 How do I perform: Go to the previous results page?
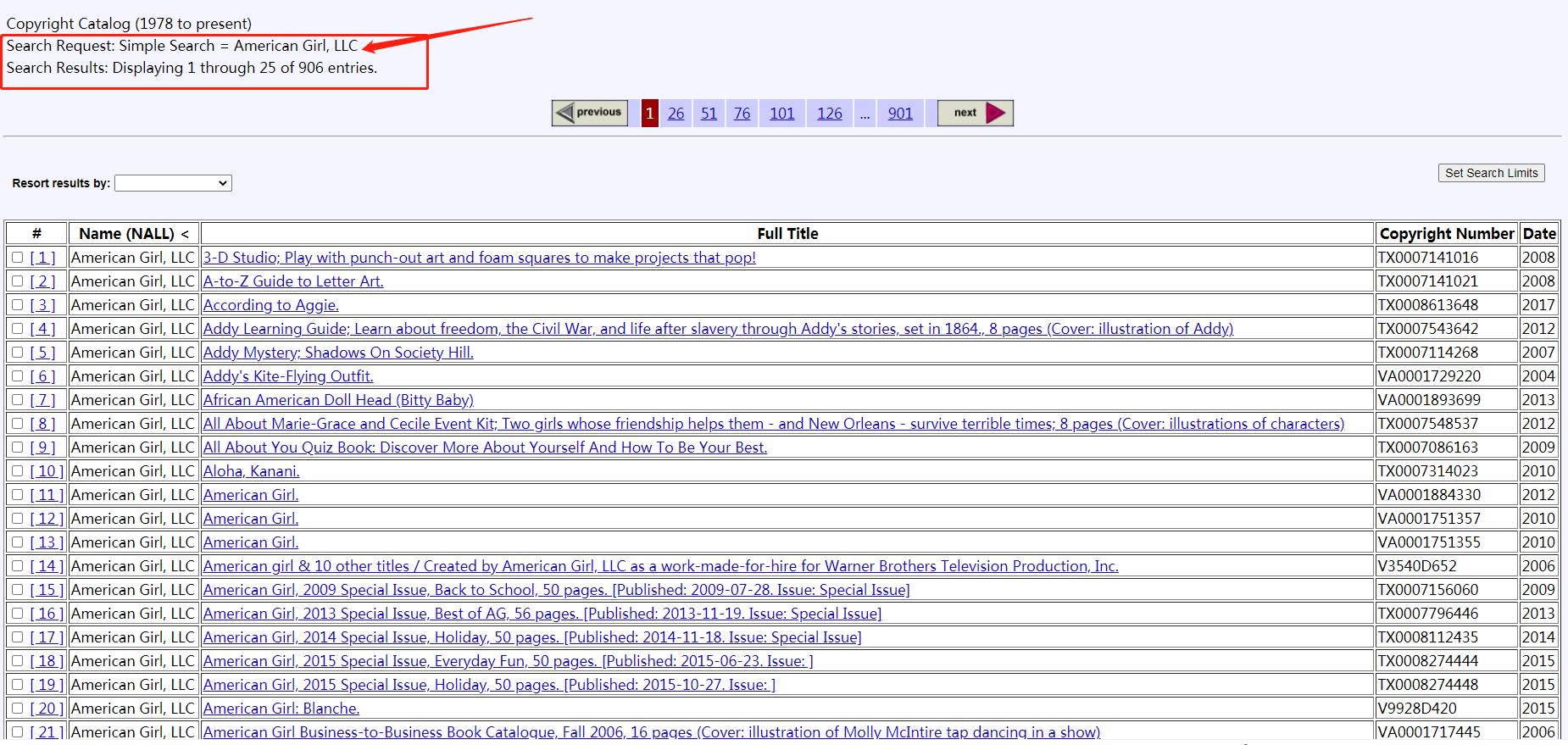click(590, 113)
